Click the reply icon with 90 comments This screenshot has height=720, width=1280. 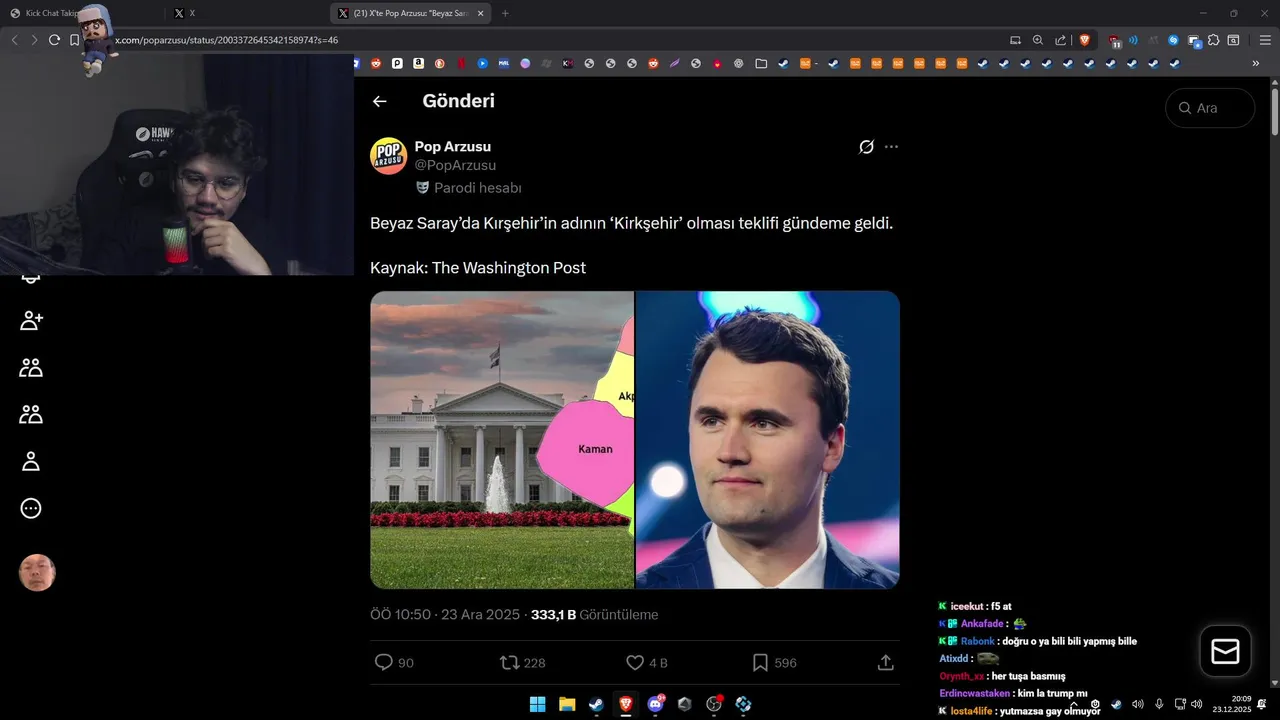coord(383,662)
